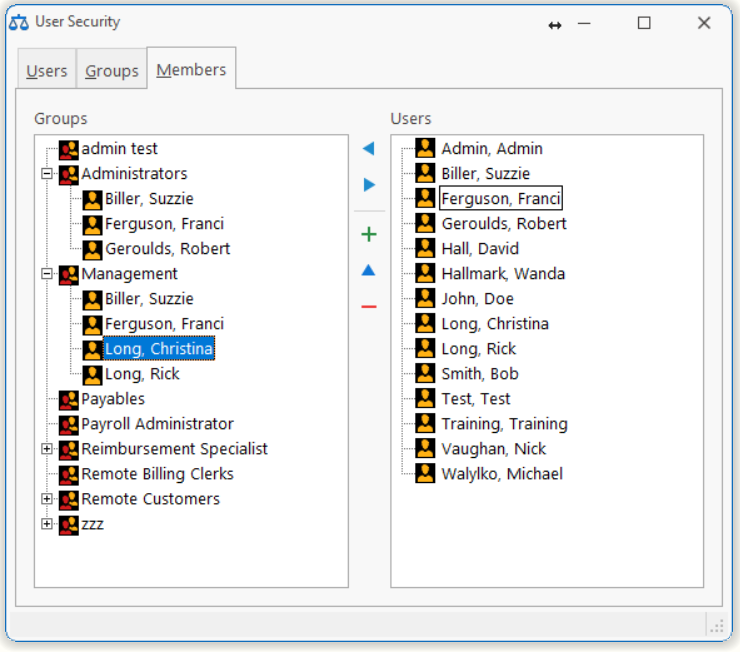740x652 pixels.
Task: Click the blue right arrow button
Action: (368, 185)
